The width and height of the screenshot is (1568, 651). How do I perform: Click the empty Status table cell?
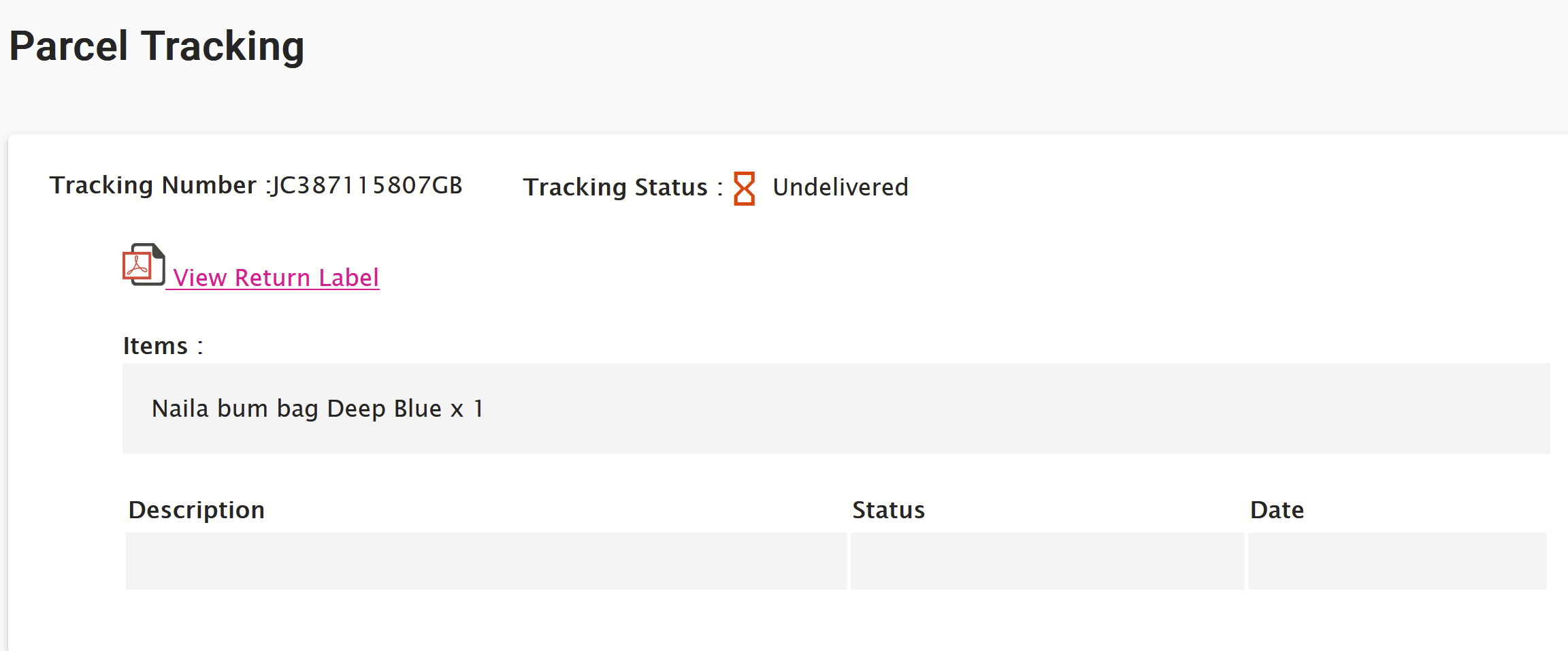[x=1047, y=561]
